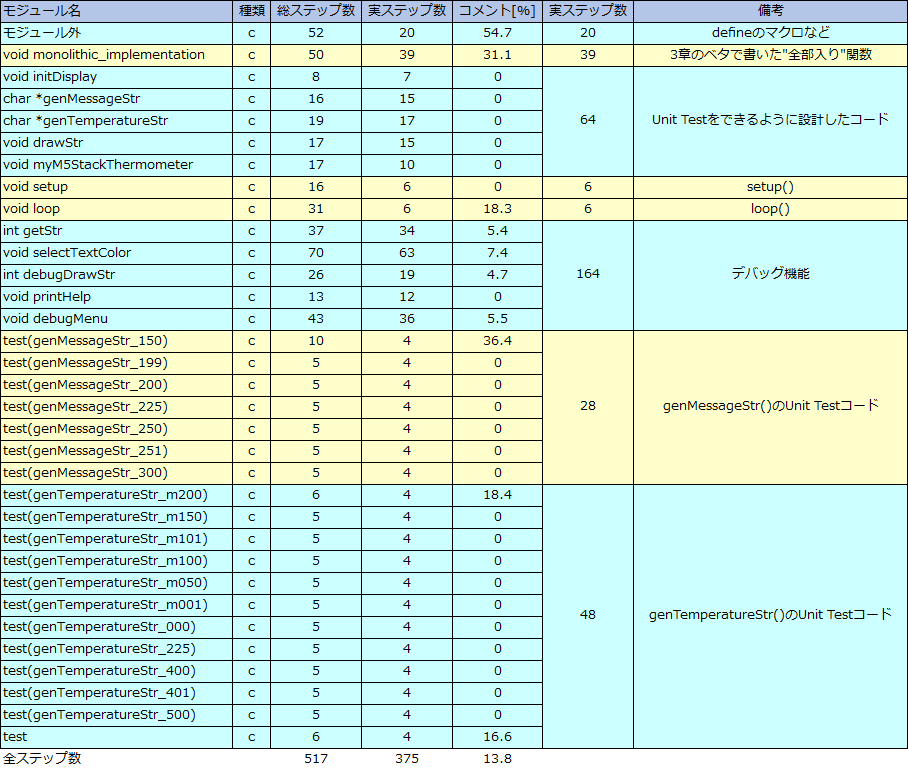This screenshot has height=770, width=908.
Task: Select the void myM5StackThermometer cell
Action: (116, 165)
